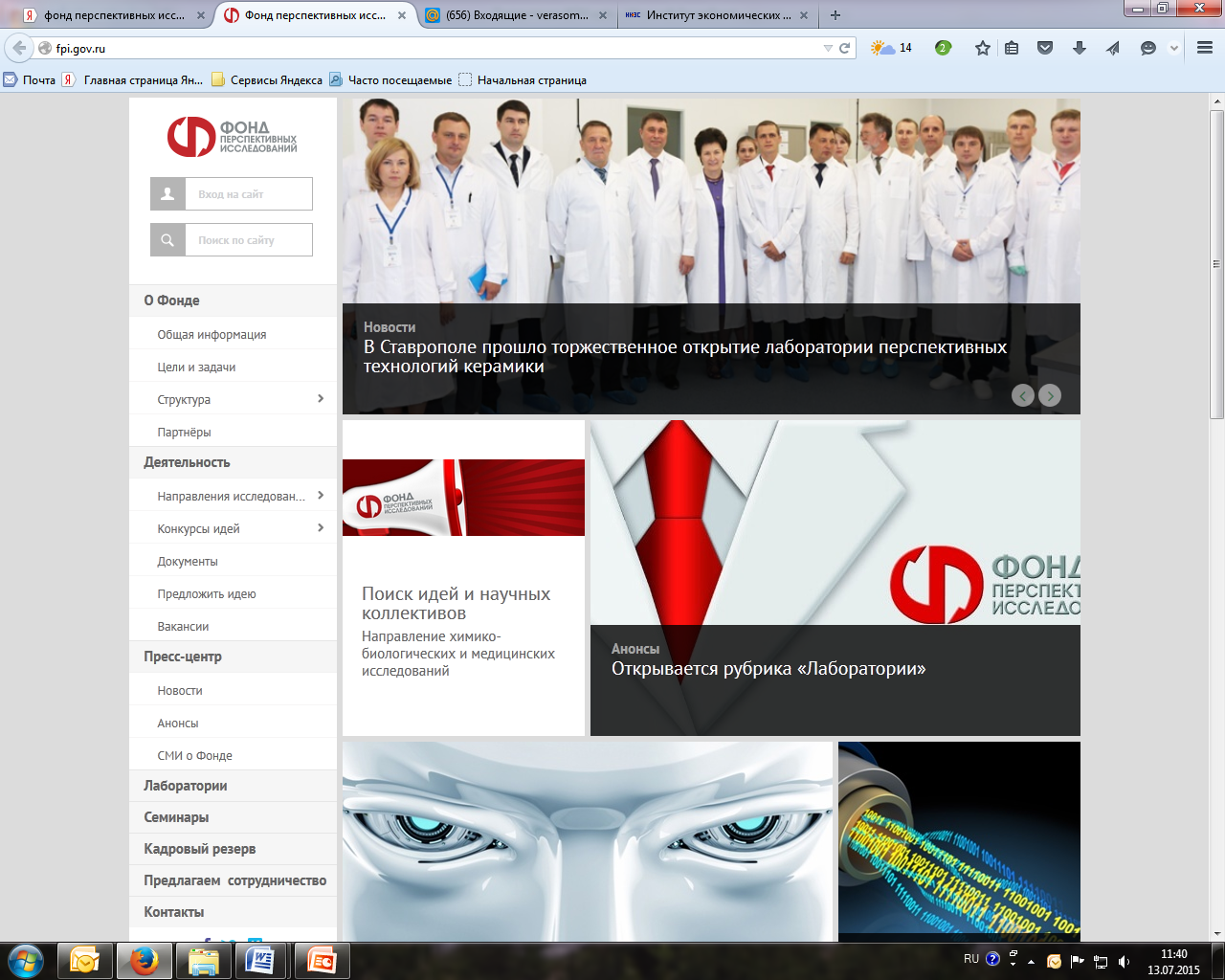Open Ставрополь laboratory news headline
Screen dimensions: 1225x980
tap(685, 356)
